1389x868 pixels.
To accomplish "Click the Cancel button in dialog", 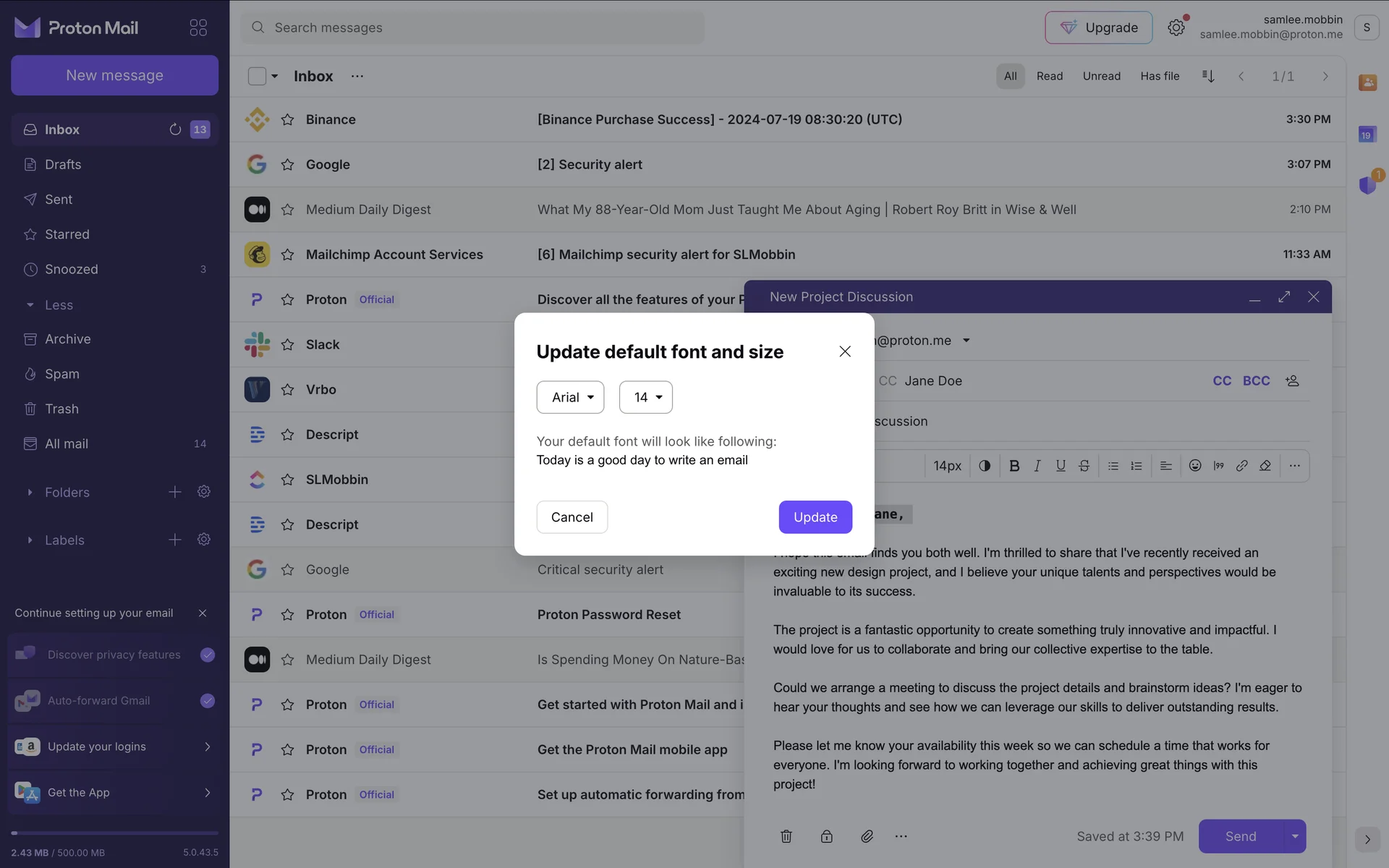I will pyautogui.click(x=572, y=517).
